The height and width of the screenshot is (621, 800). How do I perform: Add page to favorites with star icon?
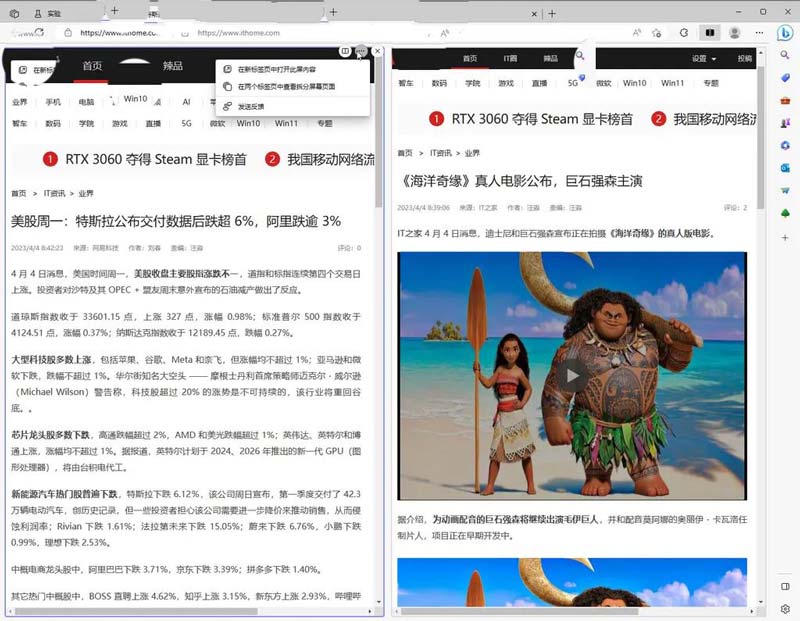coord(657,33)
